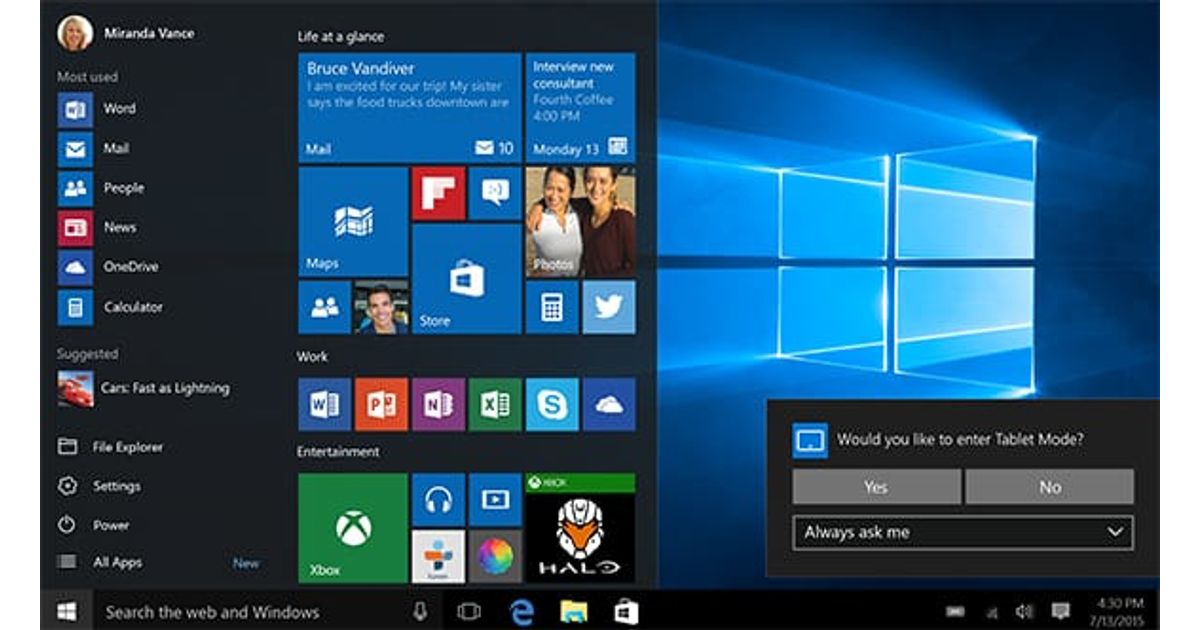Click the Microsoft Edge taskbar icon
Screen dimensions: 1200x630
(x=521, y=611)
